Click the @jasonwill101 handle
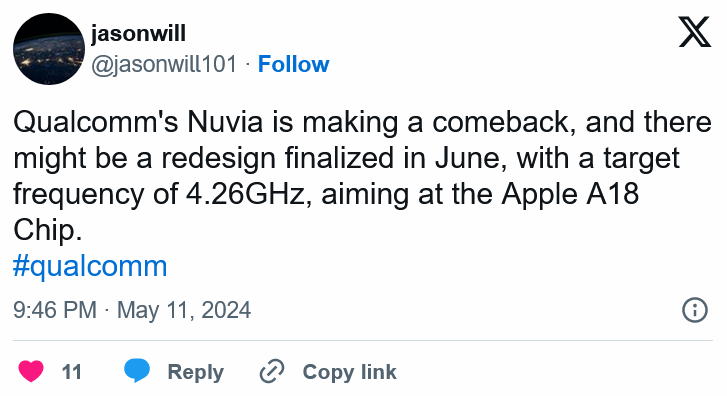The height and width of the screenshot is (396, 727). 164,64
